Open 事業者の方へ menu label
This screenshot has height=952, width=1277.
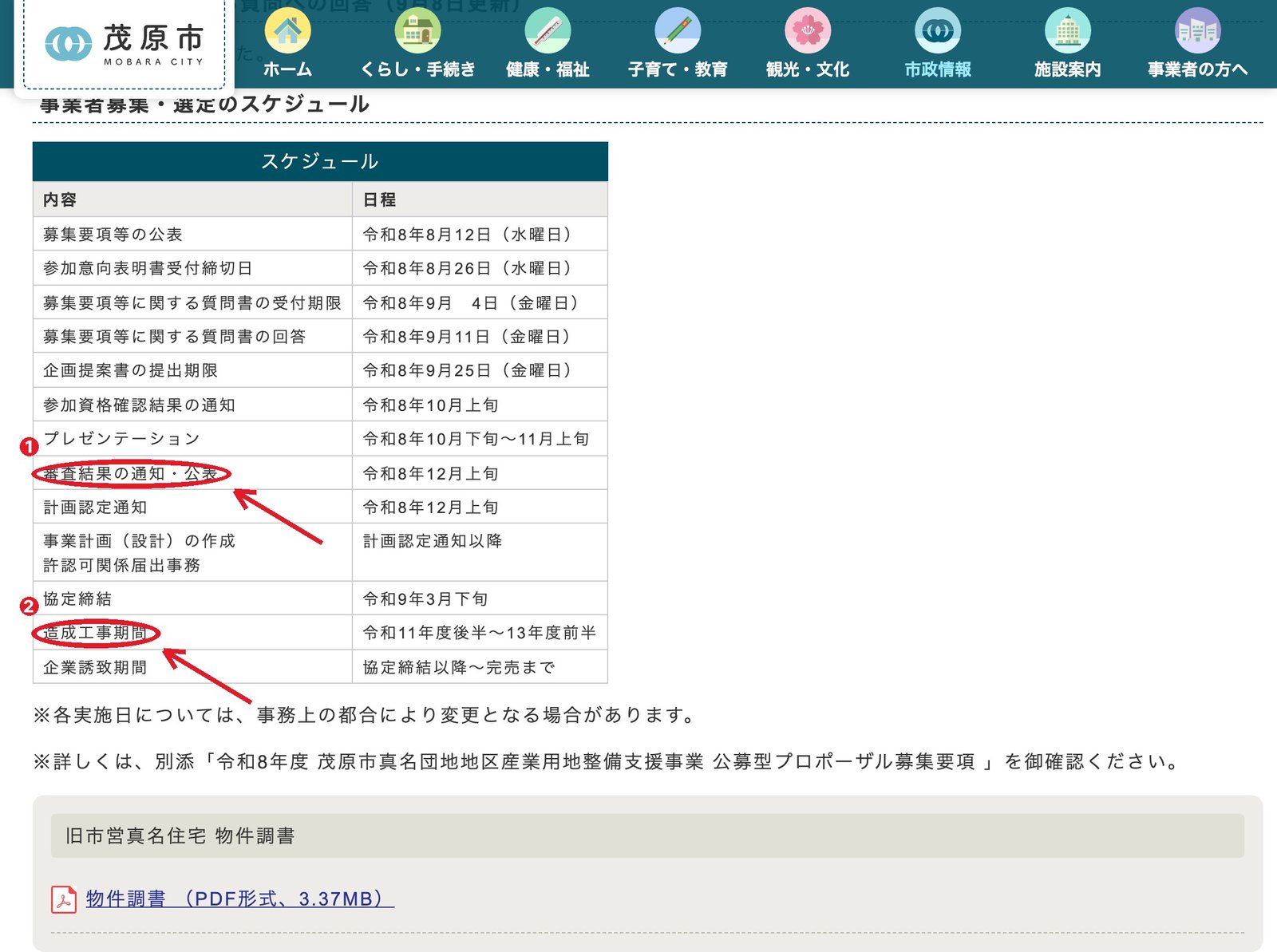tap(1198, 69)
